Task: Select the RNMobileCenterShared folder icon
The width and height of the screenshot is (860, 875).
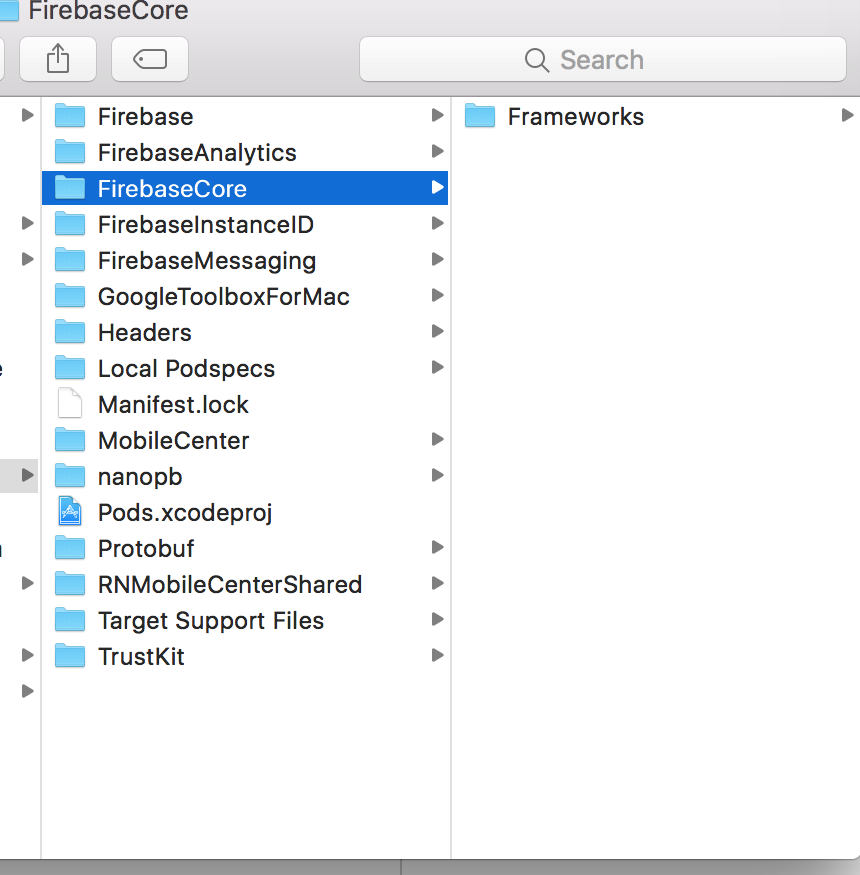Action: click(x=70, y=583)
